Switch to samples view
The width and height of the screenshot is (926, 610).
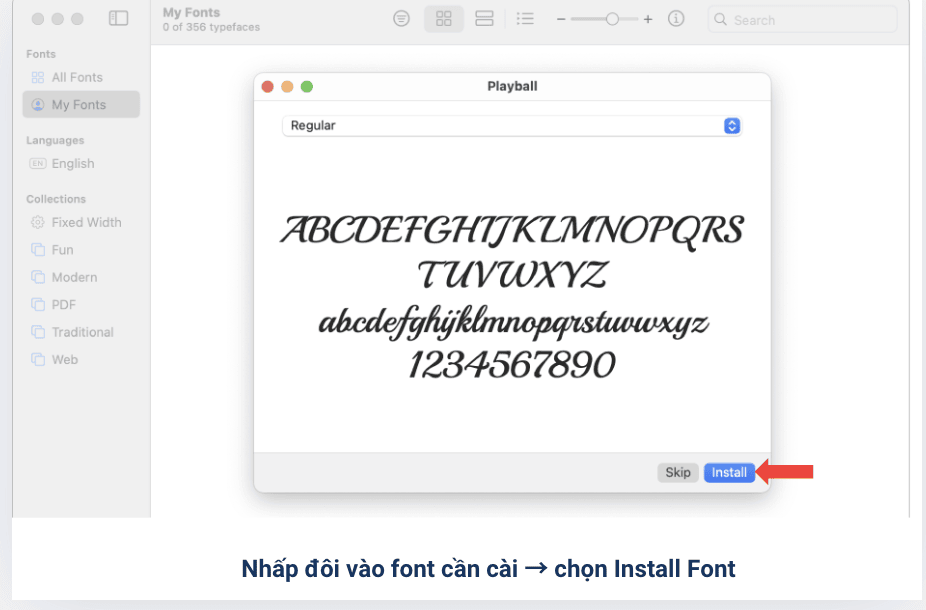pos(484,19)
